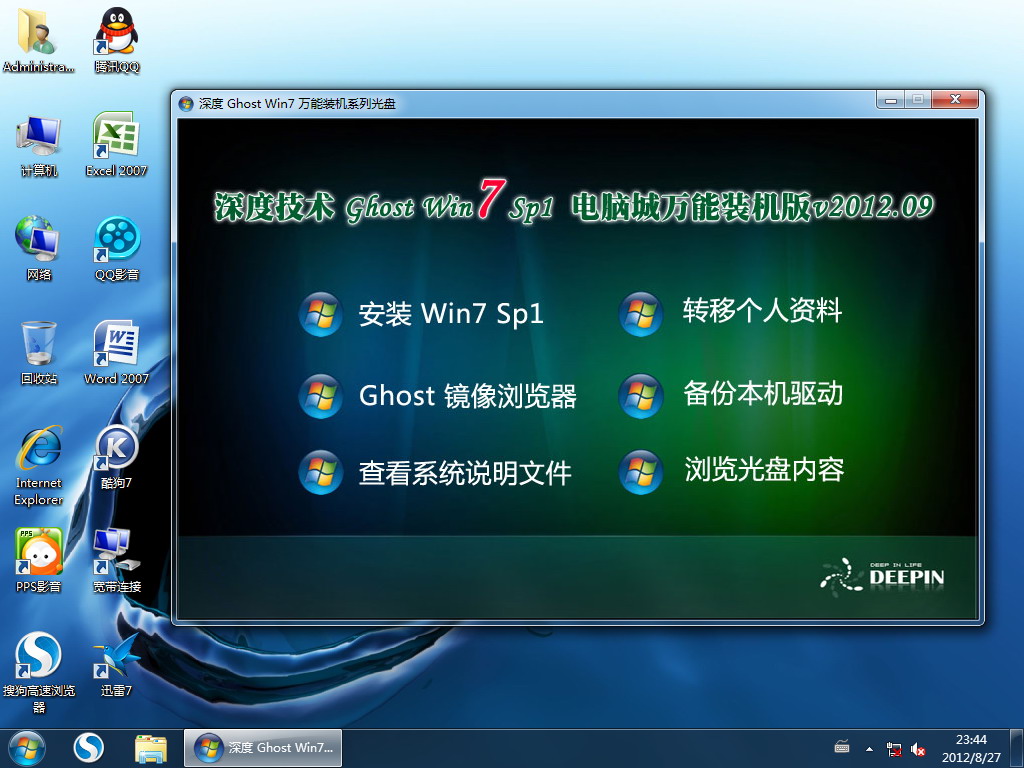Open the 浏览光盘内容 option
The width and height of the screenshot is (1024, 768).
tap(731, 470)
